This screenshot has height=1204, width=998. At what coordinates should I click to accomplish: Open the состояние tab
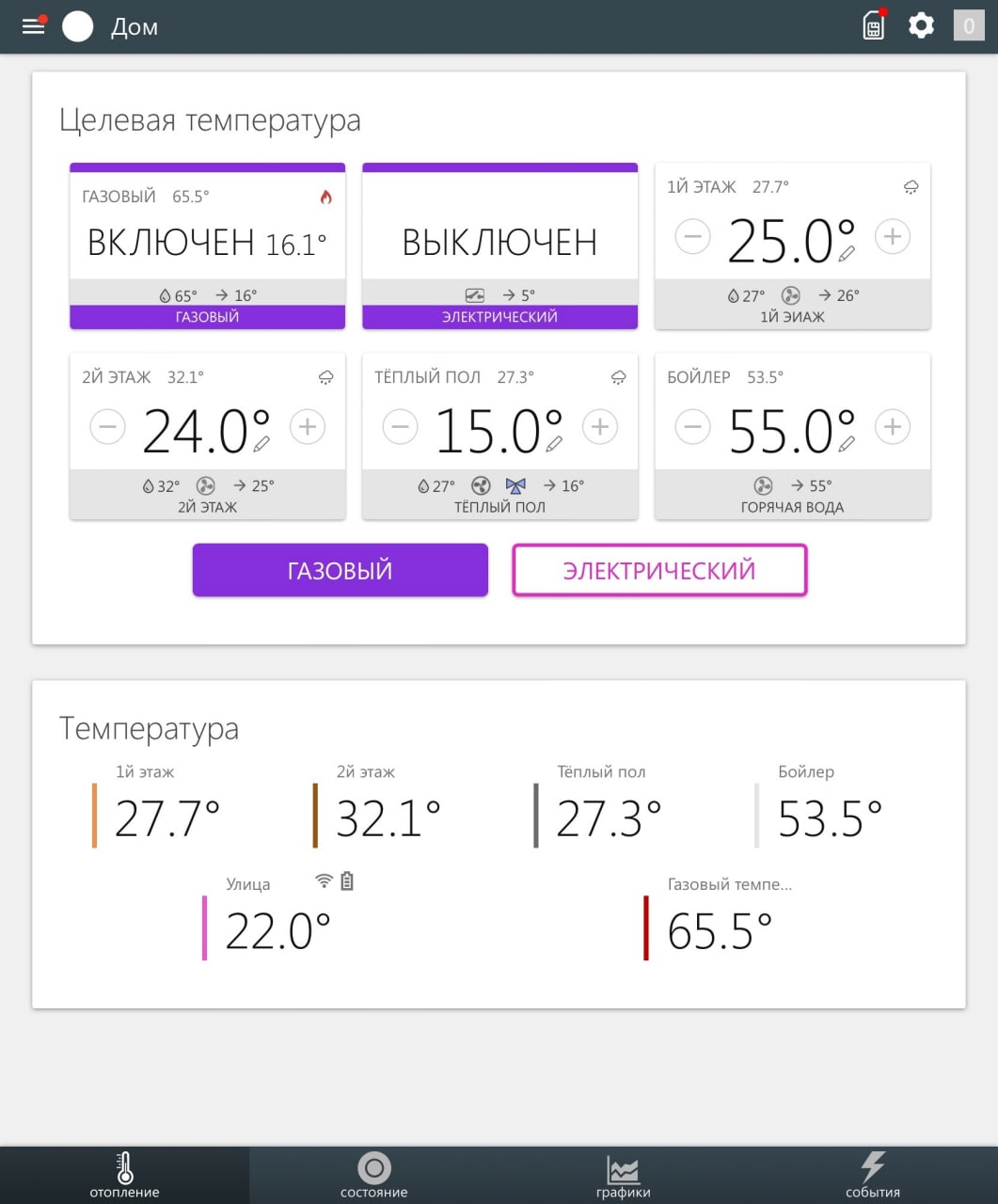(373, 1176)
